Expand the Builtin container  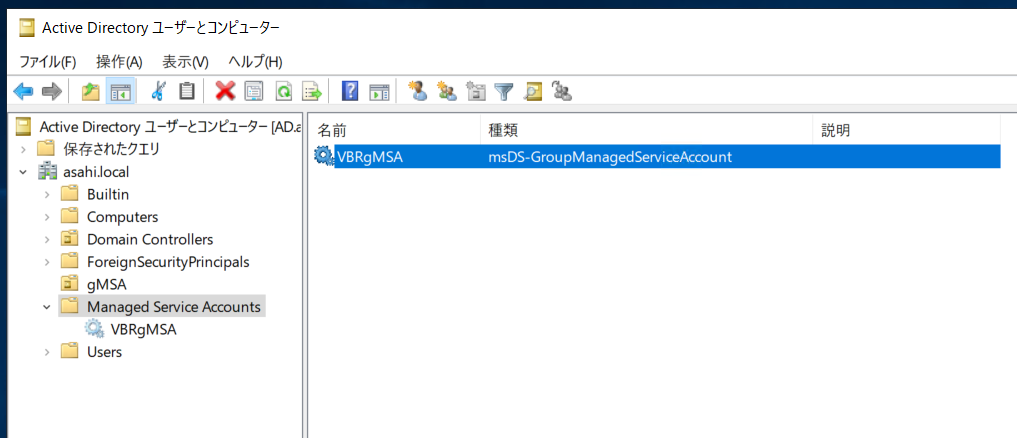tap(47, 195)
